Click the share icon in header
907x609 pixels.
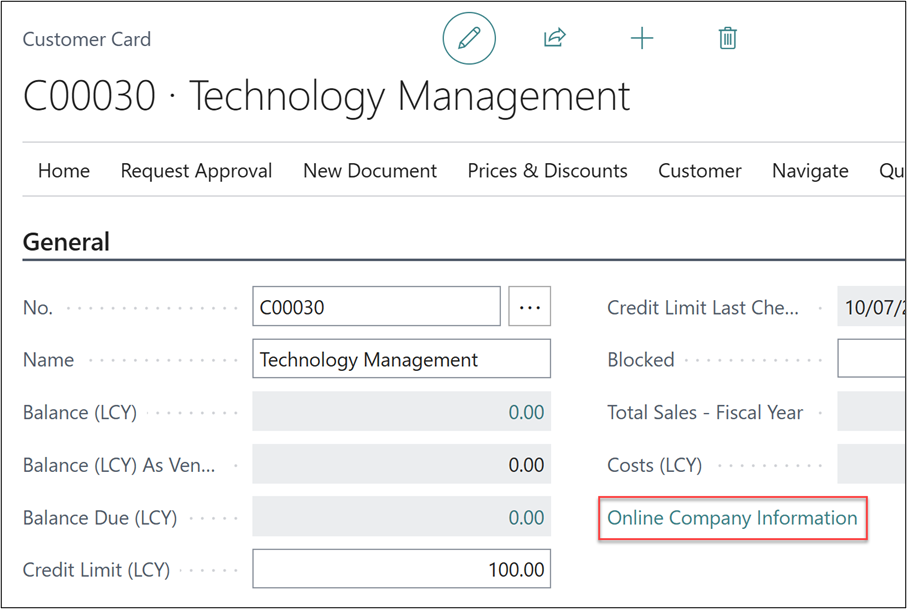554,39
